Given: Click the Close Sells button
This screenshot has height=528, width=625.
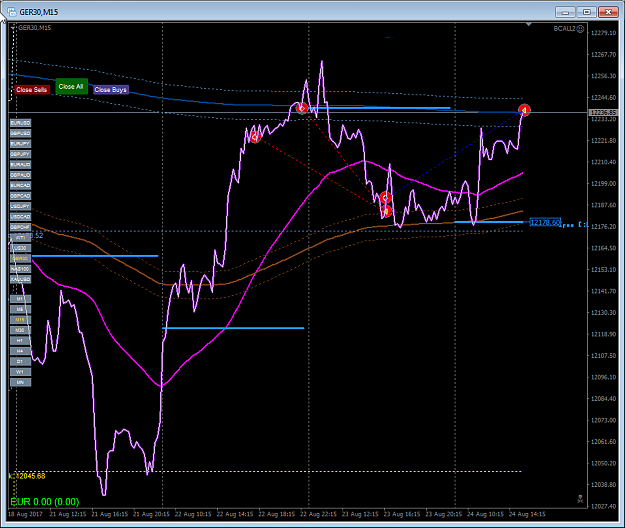Looking at the screenshot, I should tap(32, 90).
